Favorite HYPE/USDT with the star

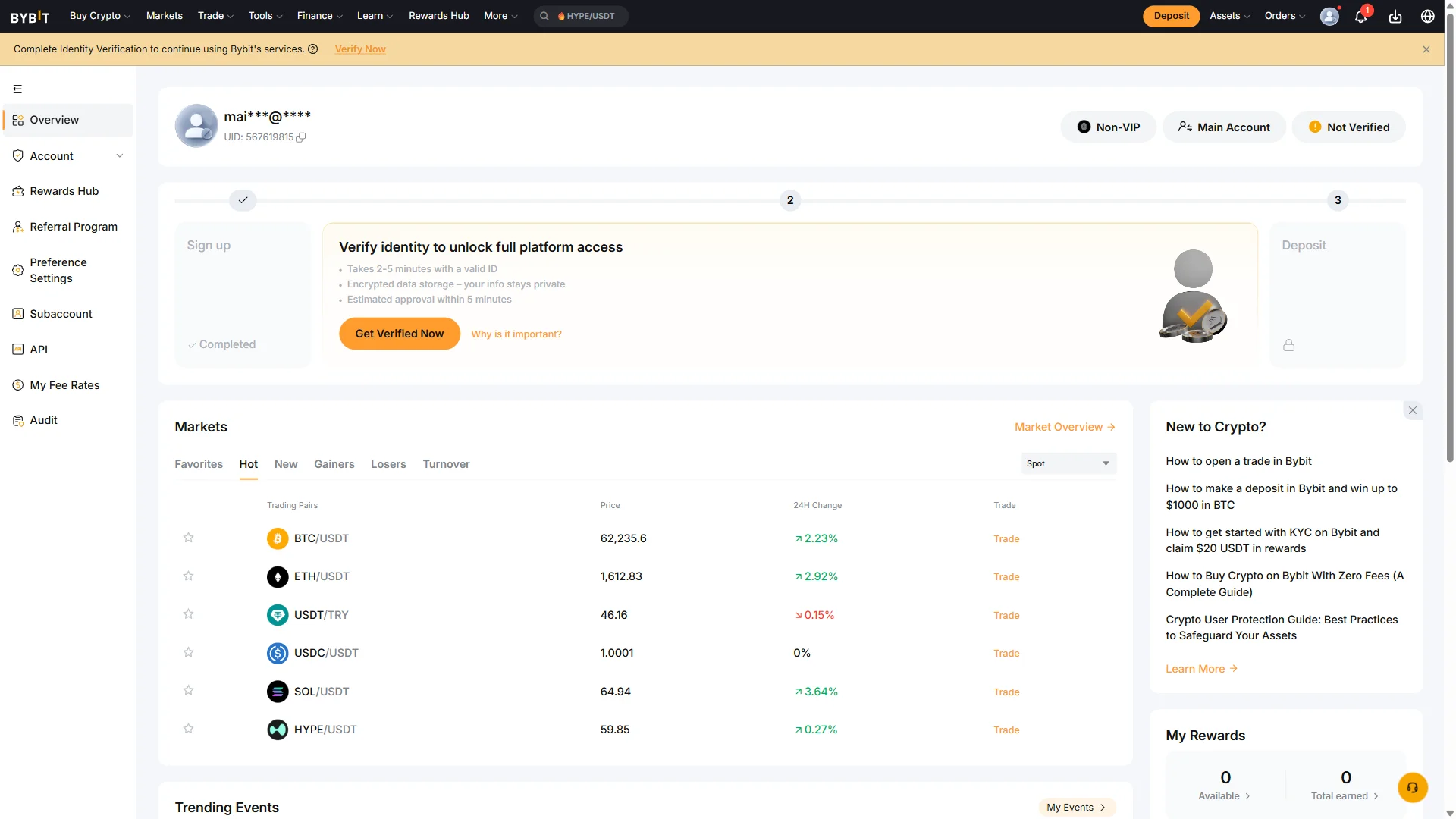click(189, 729)
